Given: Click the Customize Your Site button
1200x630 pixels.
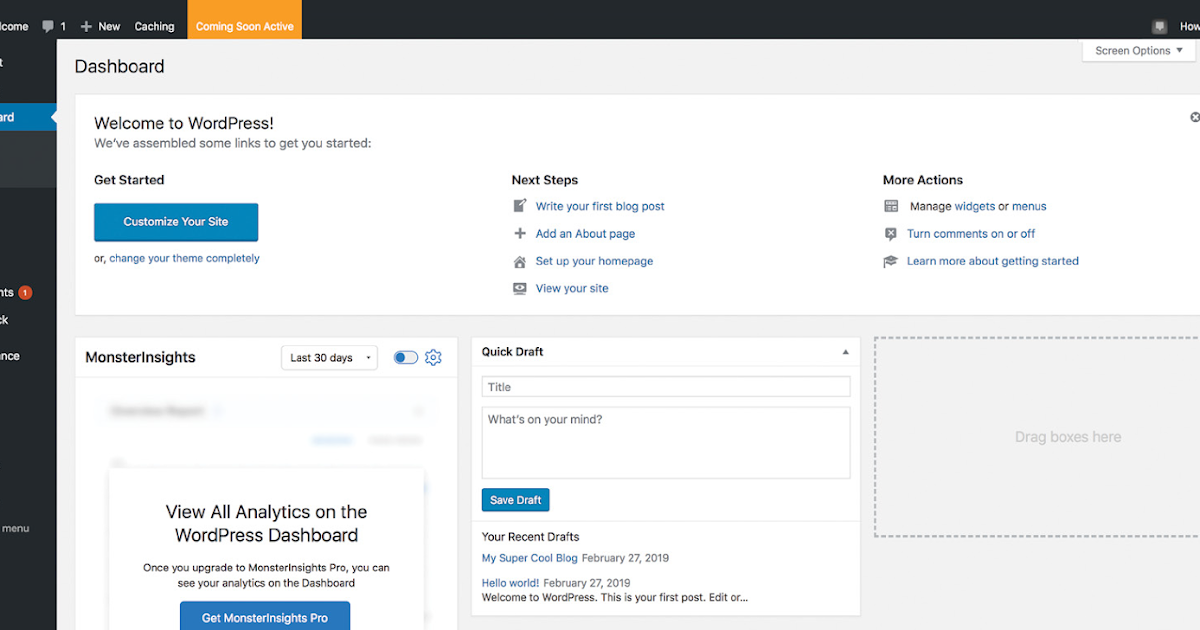Looking at the screenshot, I should (x=176, y=222).
